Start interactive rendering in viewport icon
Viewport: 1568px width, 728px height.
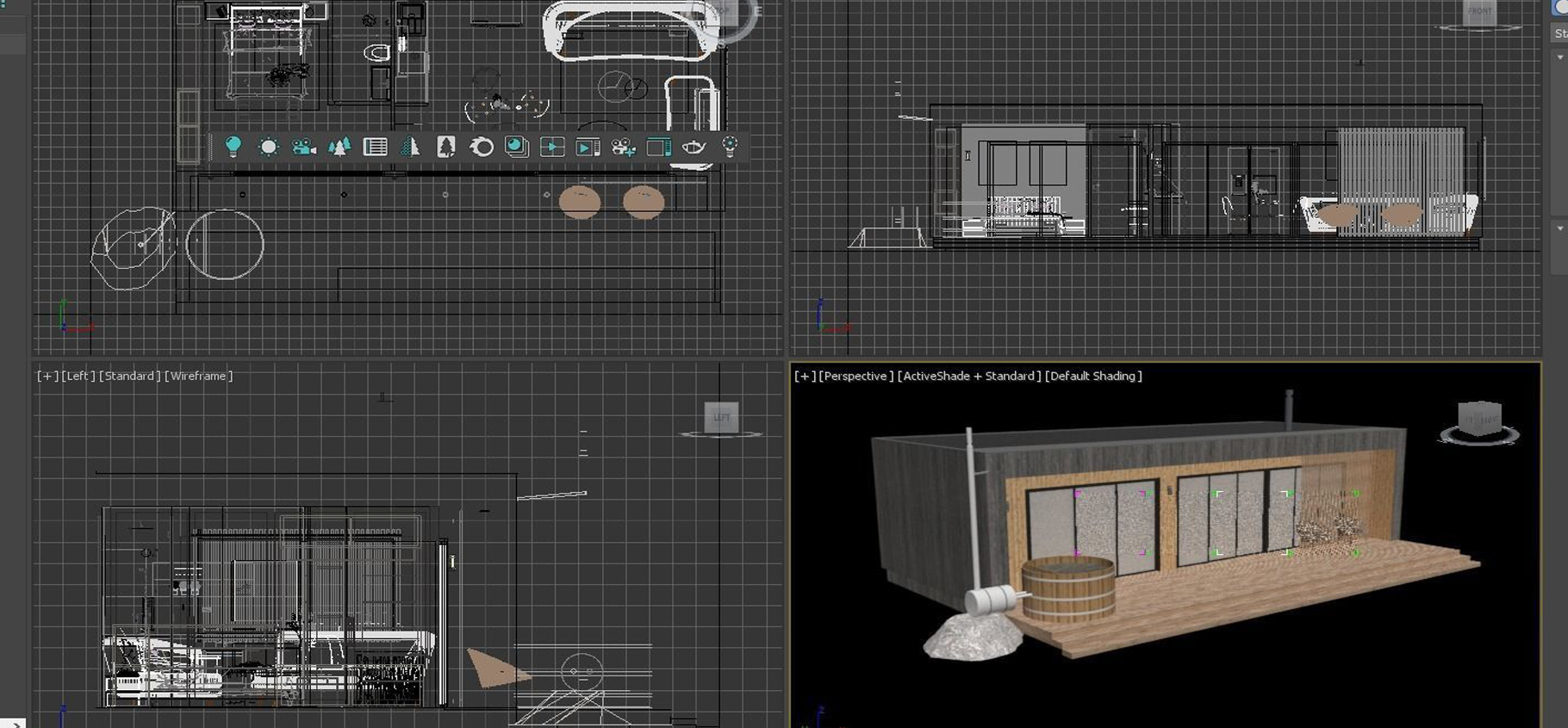[552, 147]
